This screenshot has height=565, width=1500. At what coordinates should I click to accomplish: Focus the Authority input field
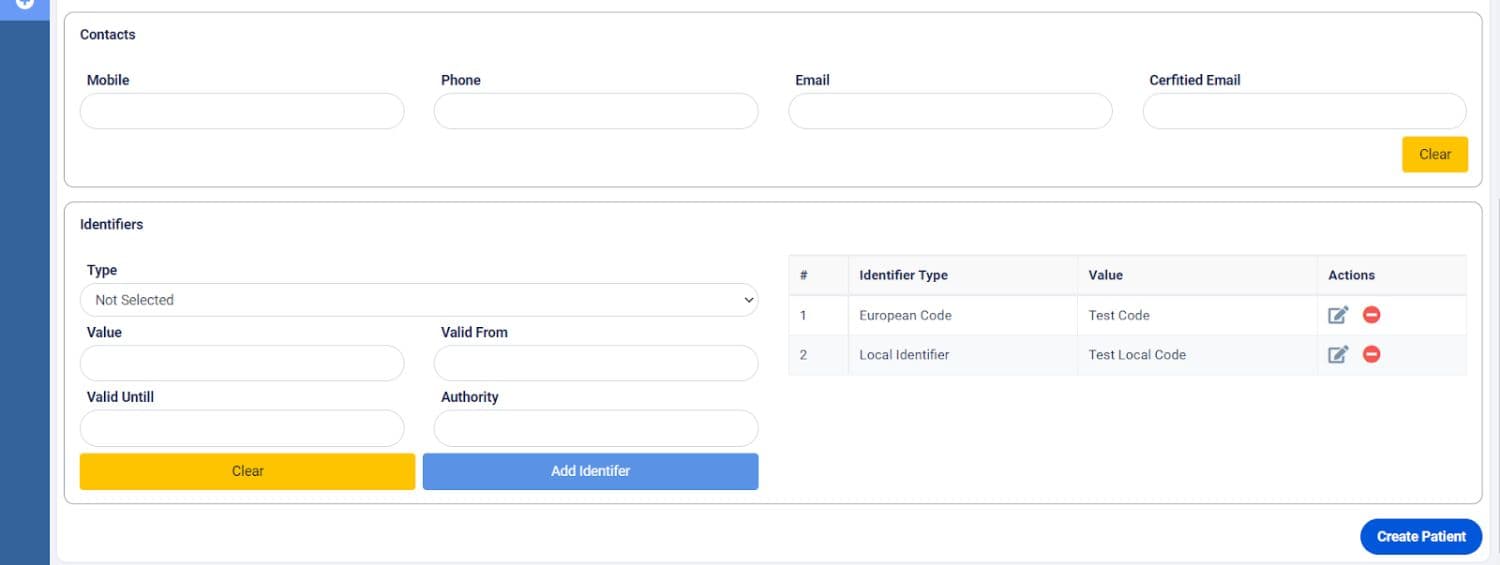pyautogui.click(x=596, y=428)
